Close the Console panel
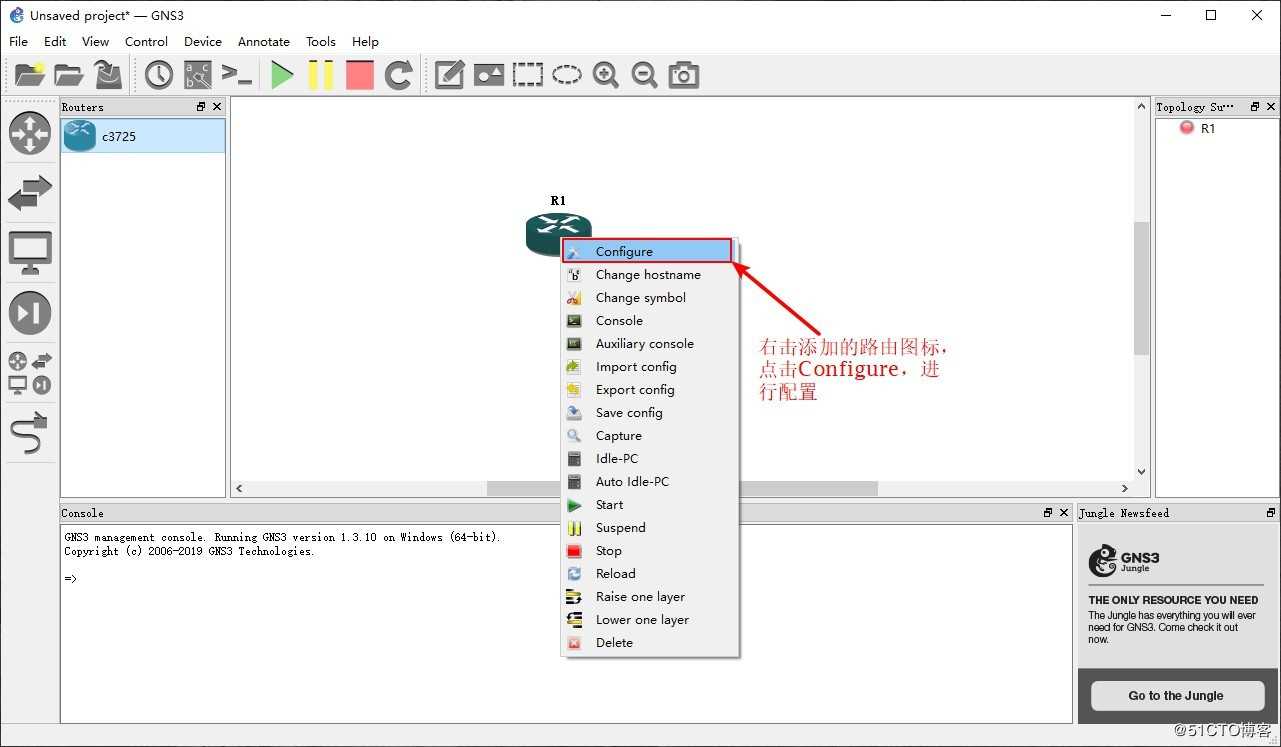Image resolution: width=1281 pixels, height=747 pixels. pos(1064,512)
